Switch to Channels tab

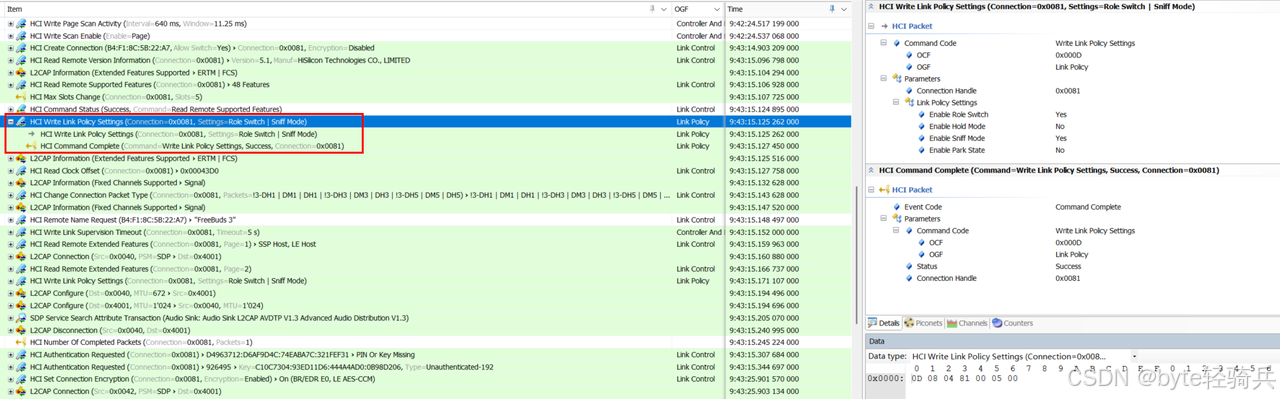(967, 323)
